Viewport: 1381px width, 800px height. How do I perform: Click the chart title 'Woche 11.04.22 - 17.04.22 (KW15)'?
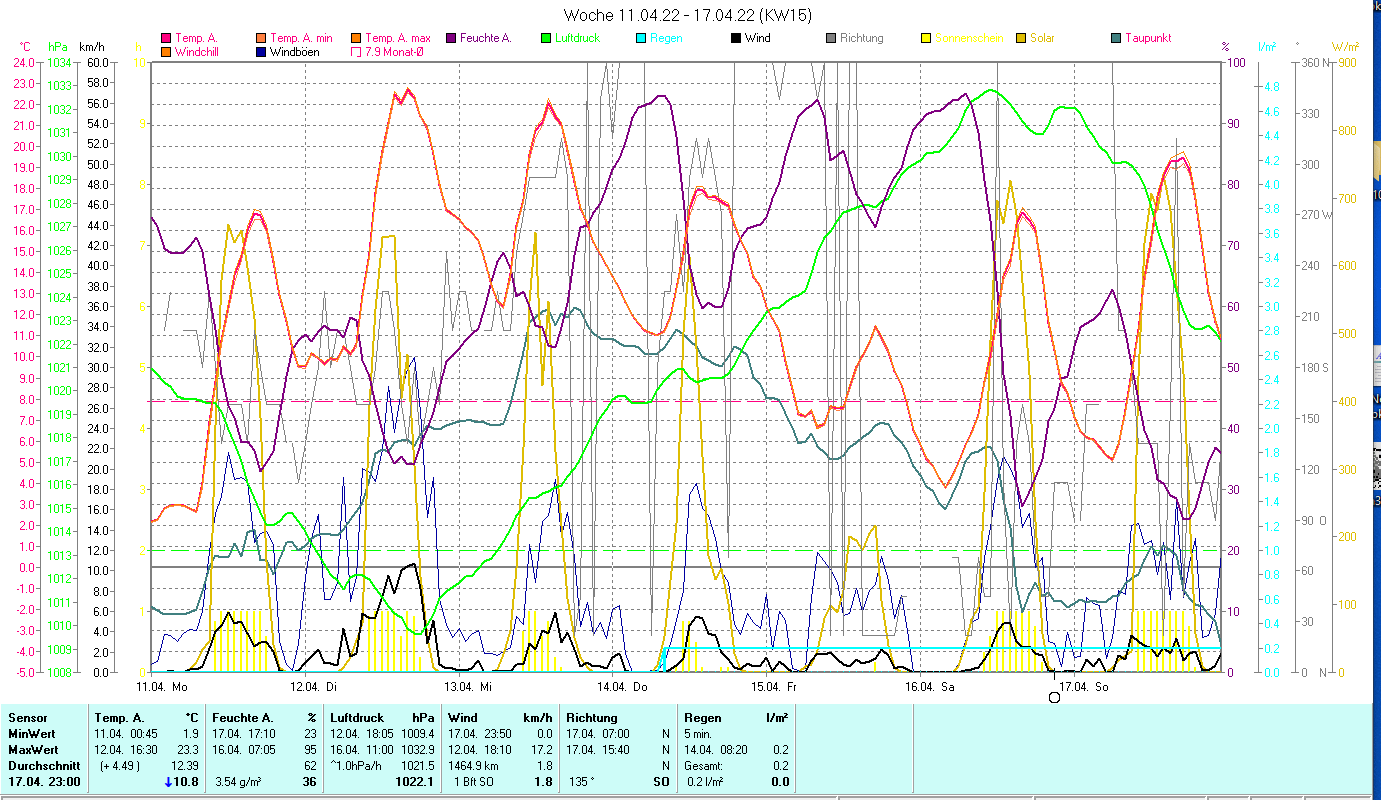pos(688,15)
